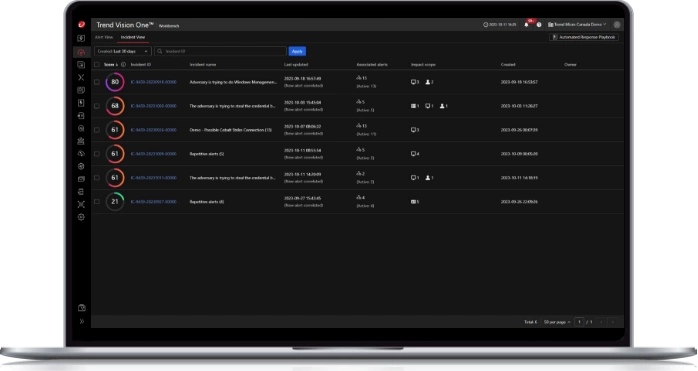Select the highlighted Workbench sidebar icon
The height and width of the screenshot is (371, 698).
click(x=81, y=52)
